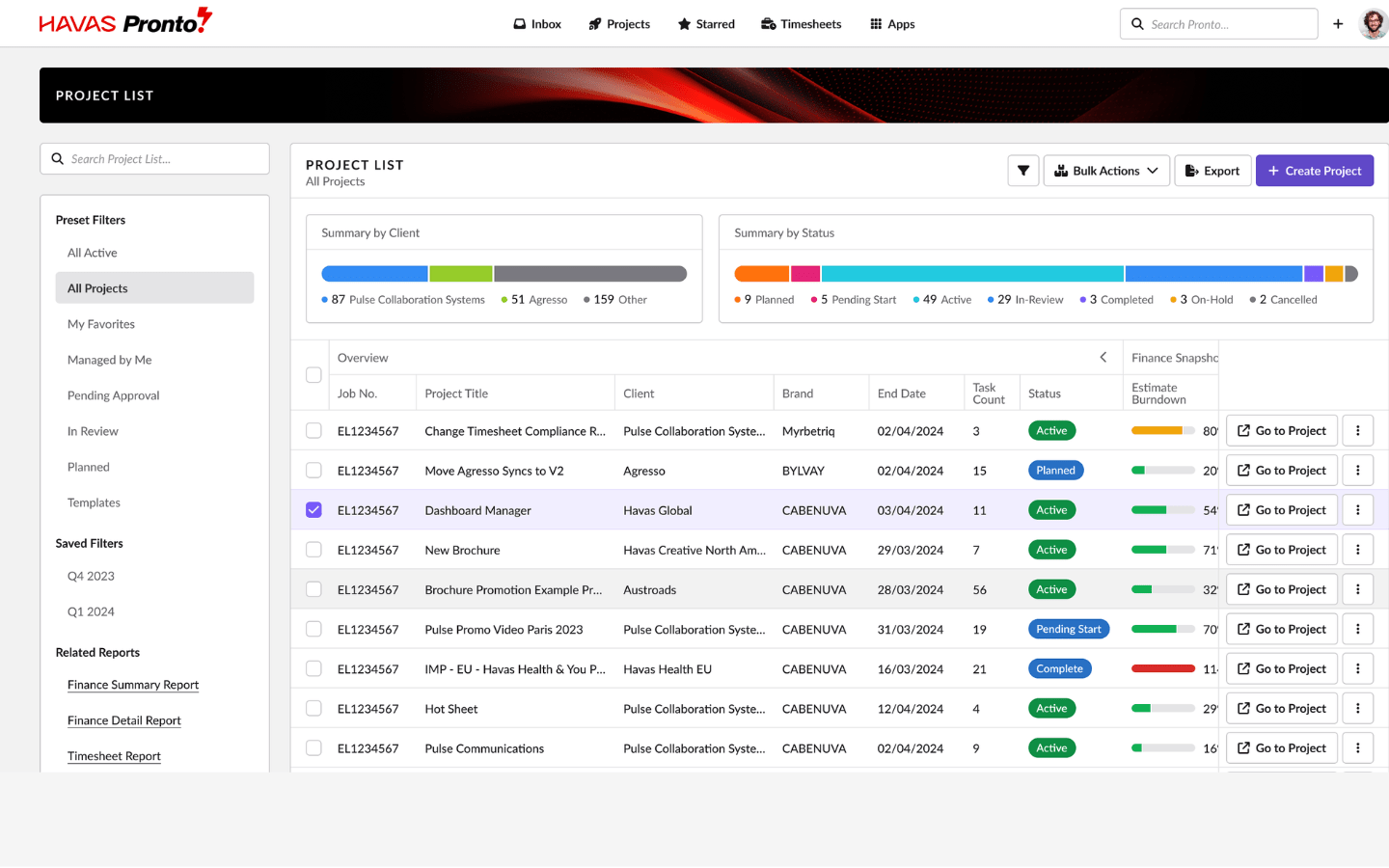Viewport: 1389px width, 868px height.
Task: Click the orange Planned segment in status summary
Action: (762, 274)
